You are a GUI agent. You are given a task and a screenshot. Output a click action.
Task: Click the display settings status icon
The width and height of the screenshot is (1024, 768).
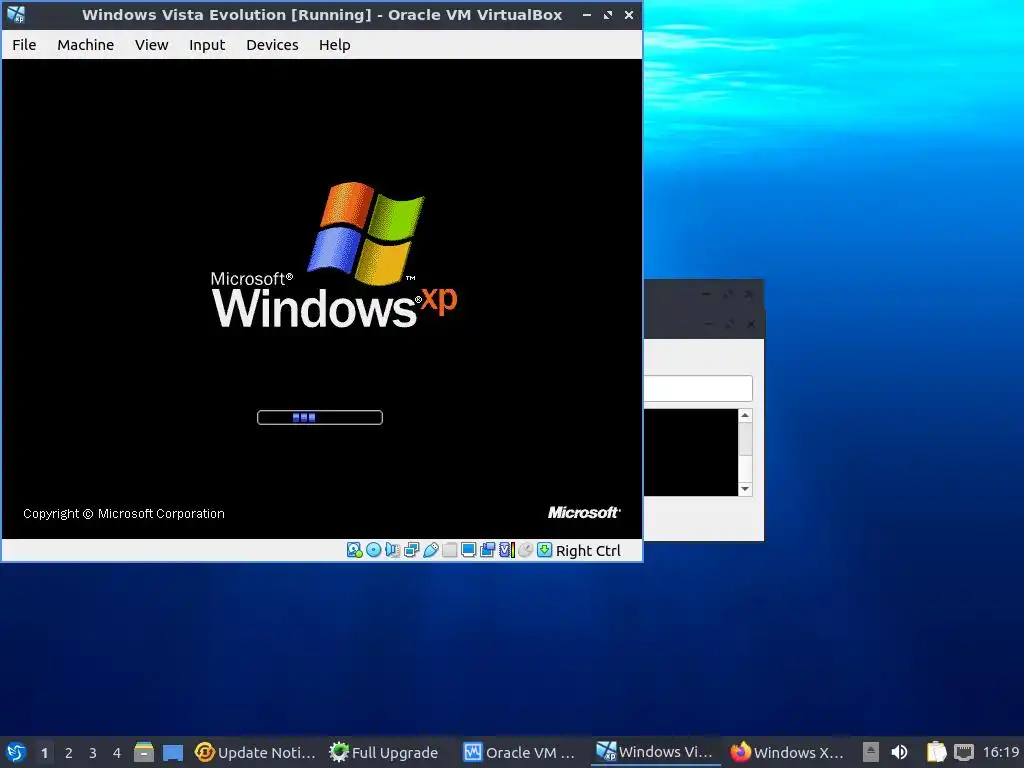[x=468, y=550]
